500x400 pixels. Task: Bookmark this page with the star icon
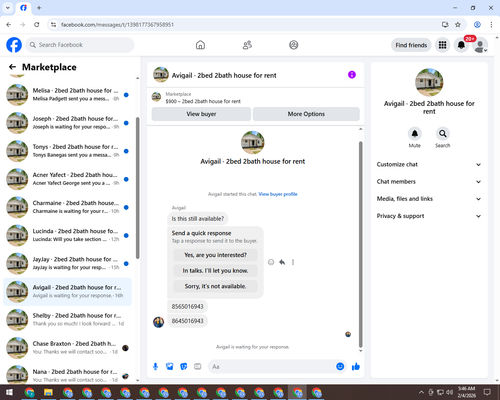pos(458,25)
